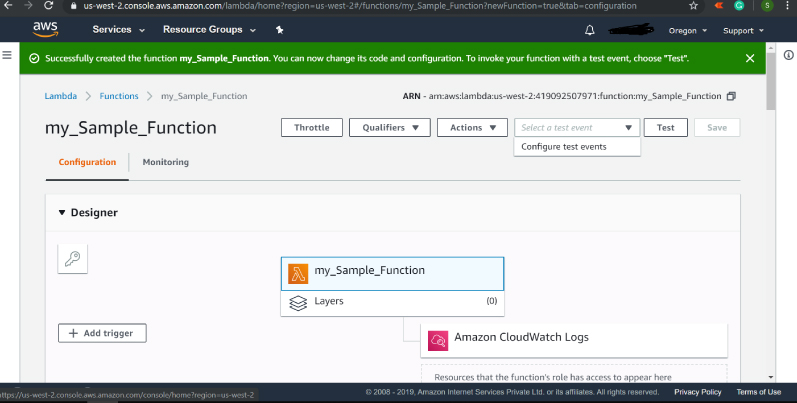Click the ARN text value
Screen dimensions: 797x403
tap(574, 96)
